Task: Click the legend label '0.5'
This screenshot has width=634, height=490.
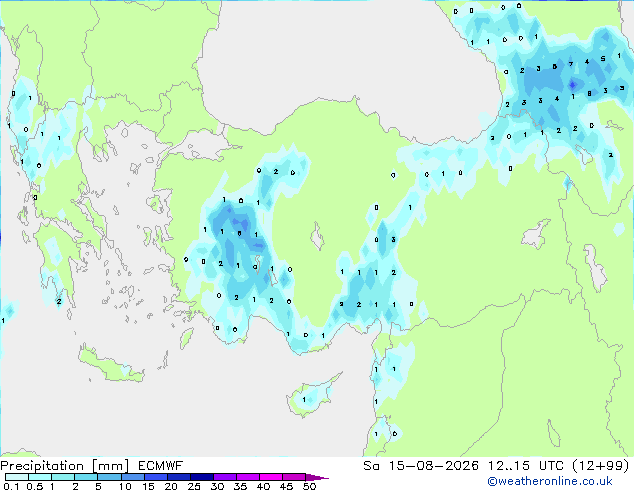Action: [x=35, y=486]
